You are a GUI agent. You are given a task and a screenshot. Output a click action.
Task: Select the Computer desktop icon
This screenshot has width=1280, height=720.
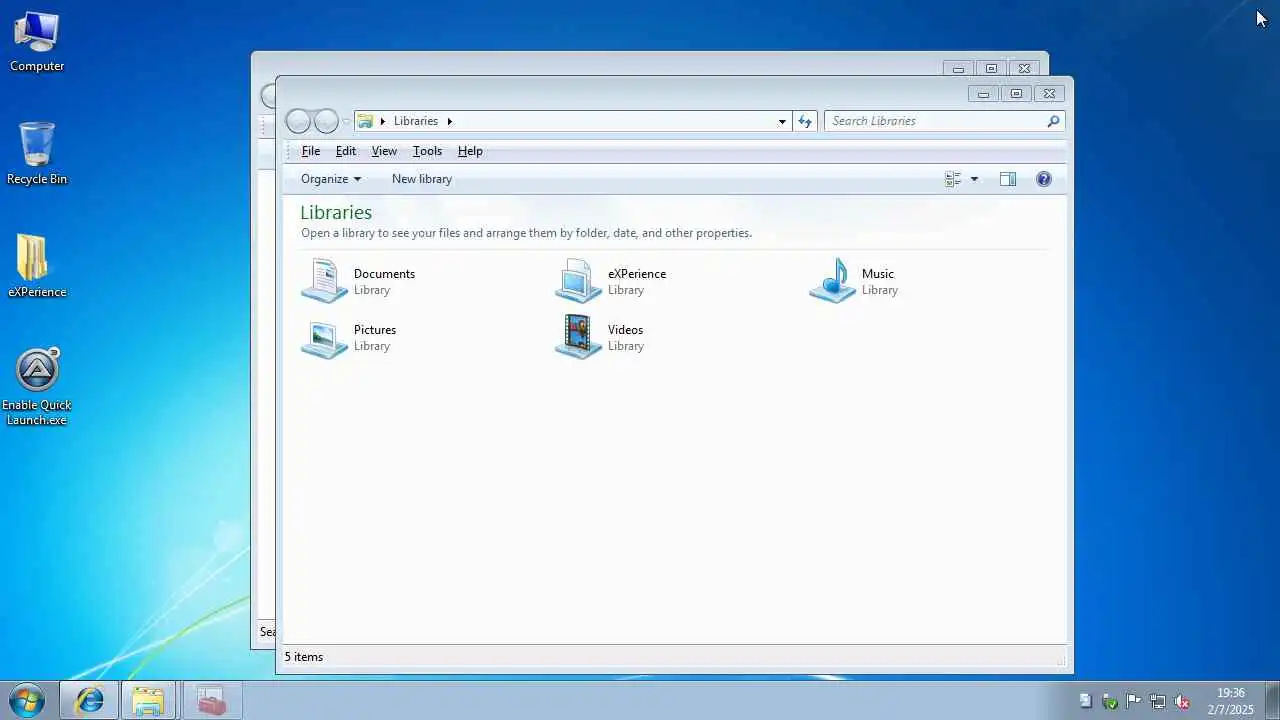[37, 41]
